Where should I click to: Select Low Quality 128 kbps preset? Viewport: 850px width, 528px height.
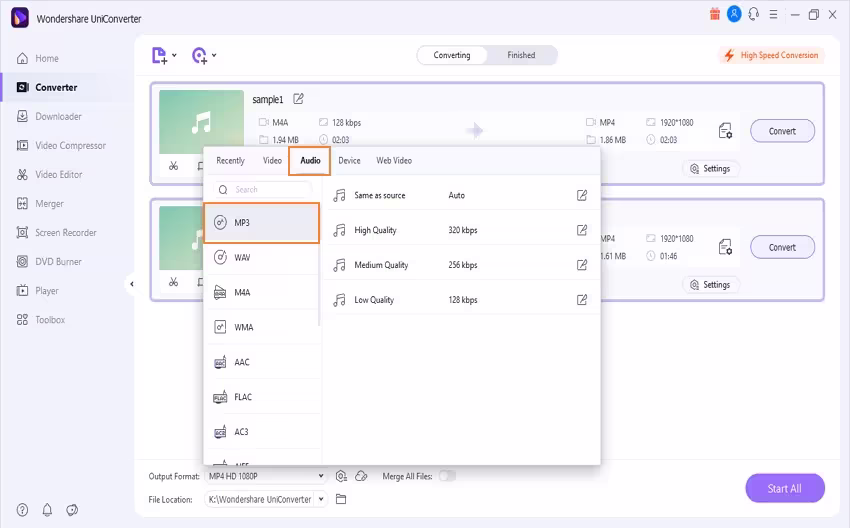pos(462,300)
